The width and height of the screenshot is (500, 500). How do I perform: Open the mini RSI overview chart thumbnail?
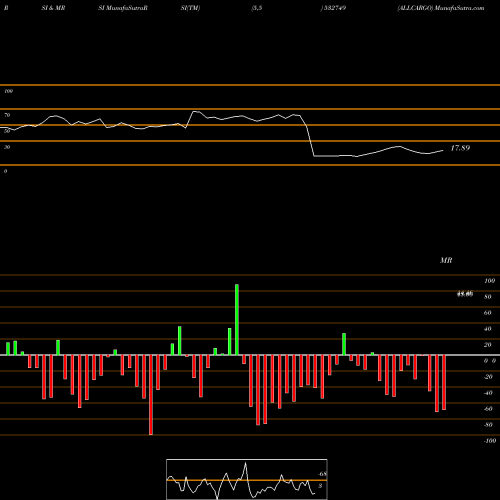[x=247, y=479]
